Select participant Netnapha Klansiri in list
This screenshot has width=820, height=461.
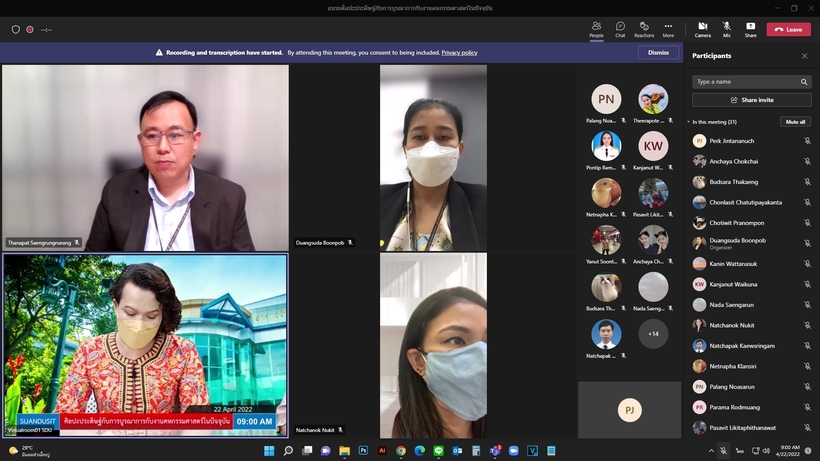(751, 366)
